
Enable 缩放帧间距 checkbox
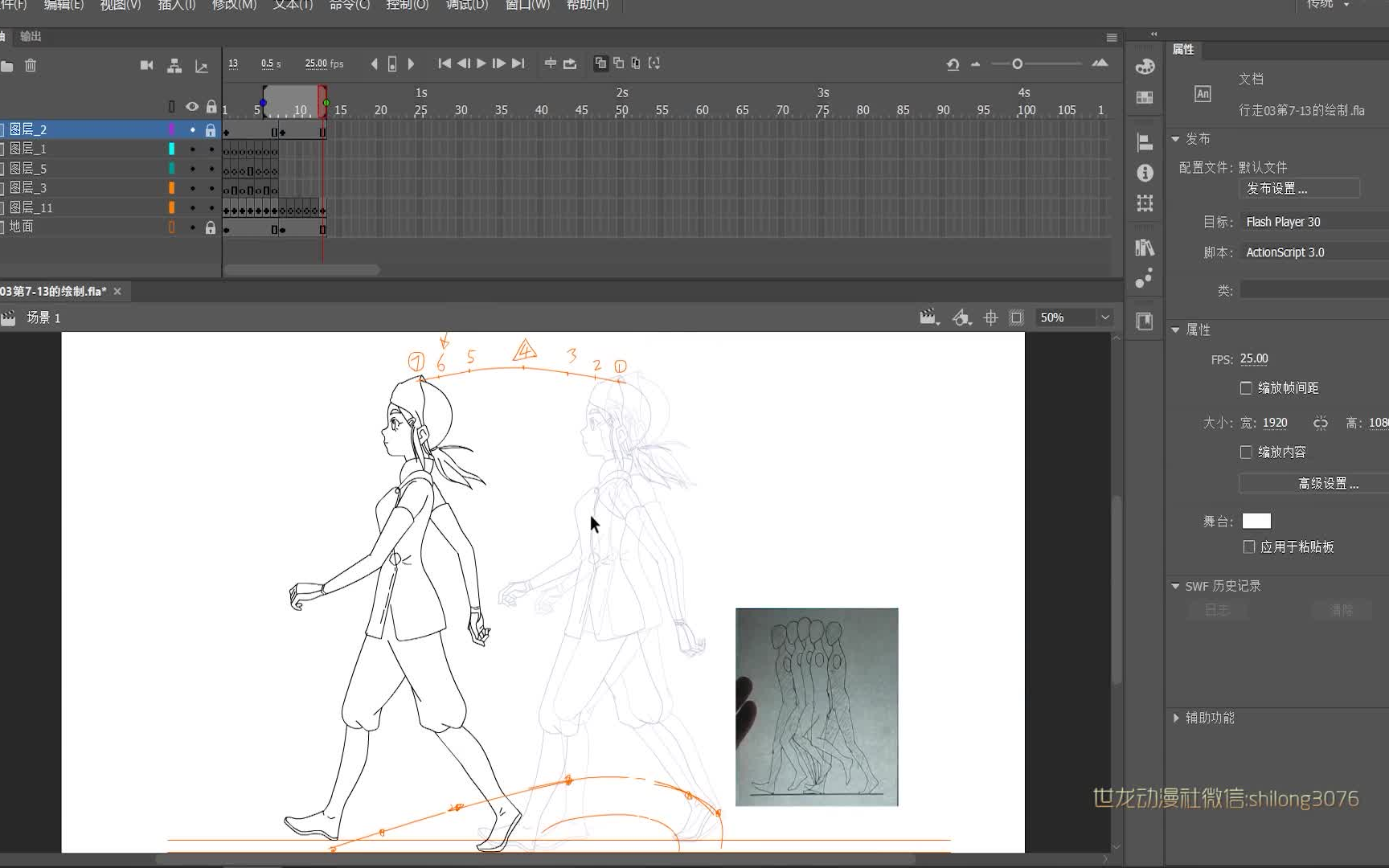[x=1246, y=388]
